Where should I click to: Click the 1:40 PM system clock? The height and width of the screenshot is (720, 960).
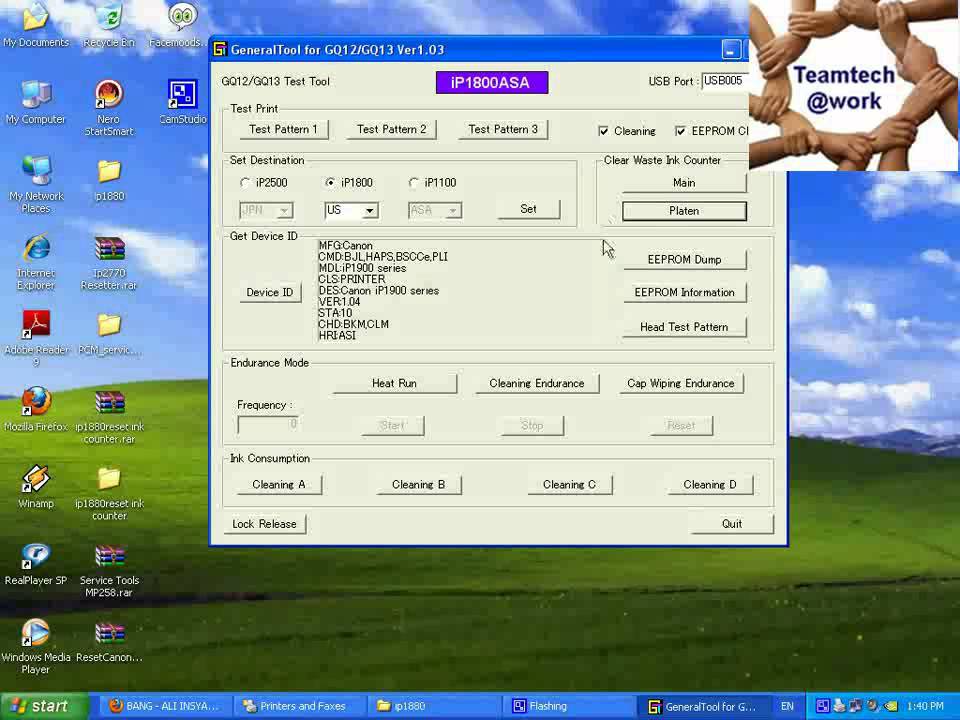[x=924, y=706]
